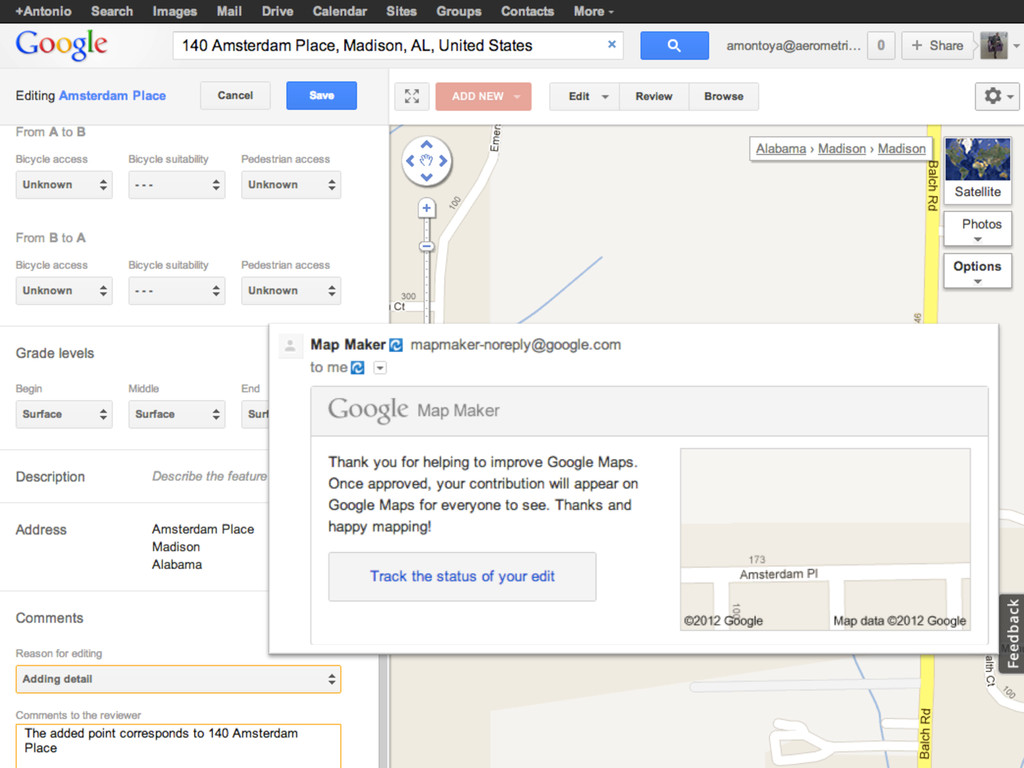The width and height of the screenshot is (1024, 768).
Task: Open A to B Pedestrian access dropdown
Action: click(x=291, y=185)
